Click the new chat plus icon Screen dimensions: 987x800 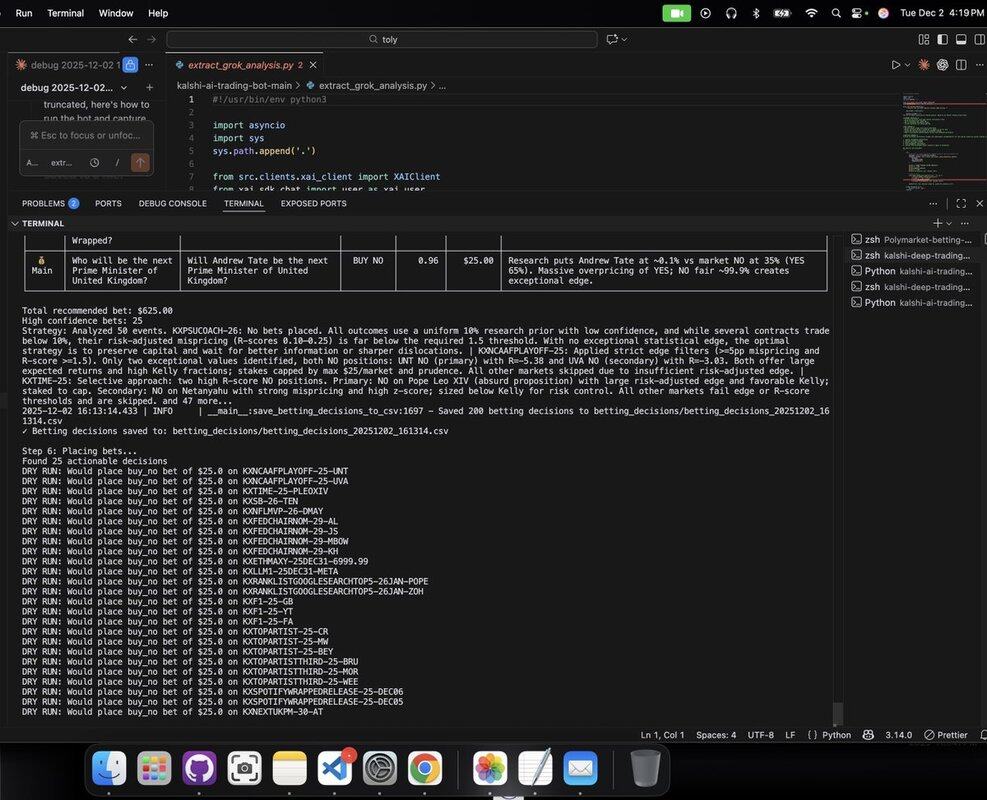pos(149,87)
